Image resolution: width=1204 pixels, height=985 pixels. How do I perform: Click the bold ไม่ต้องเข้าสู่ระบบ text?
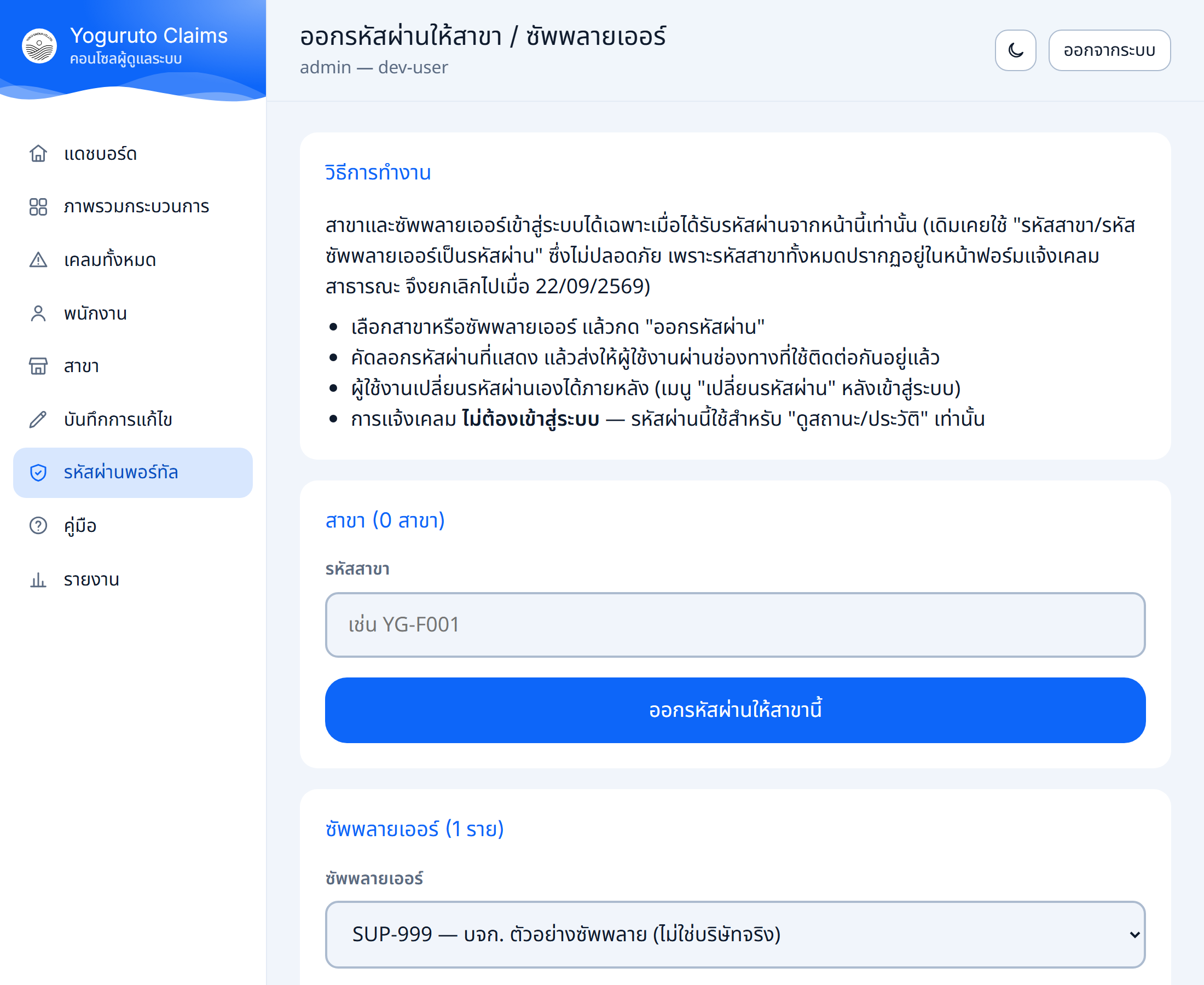530,419
